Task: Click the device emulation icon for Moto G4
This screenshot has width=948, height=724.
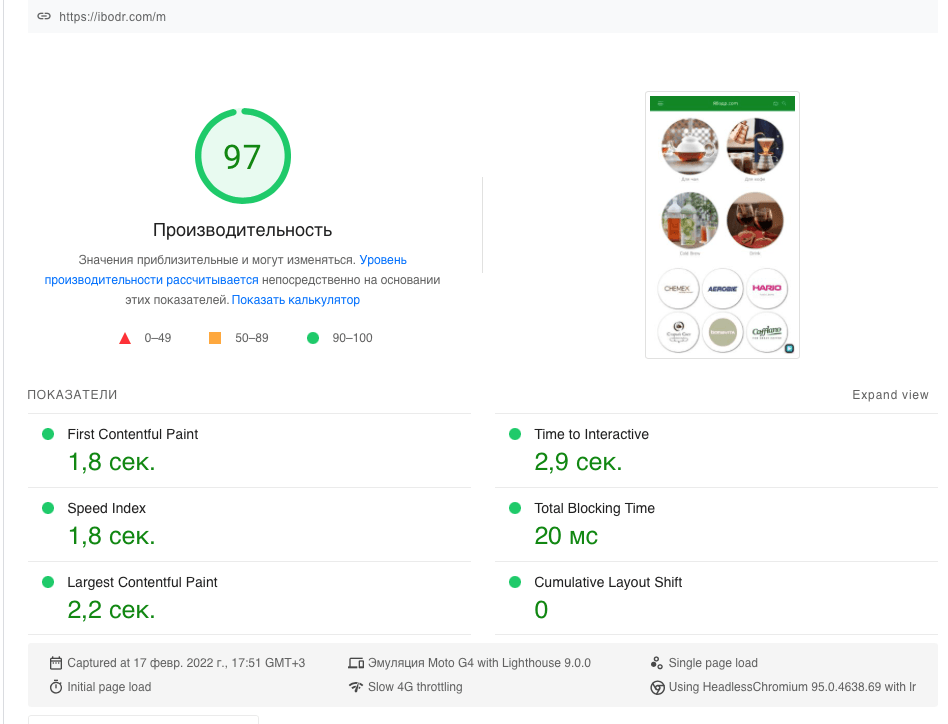Action: coord(355,663)
